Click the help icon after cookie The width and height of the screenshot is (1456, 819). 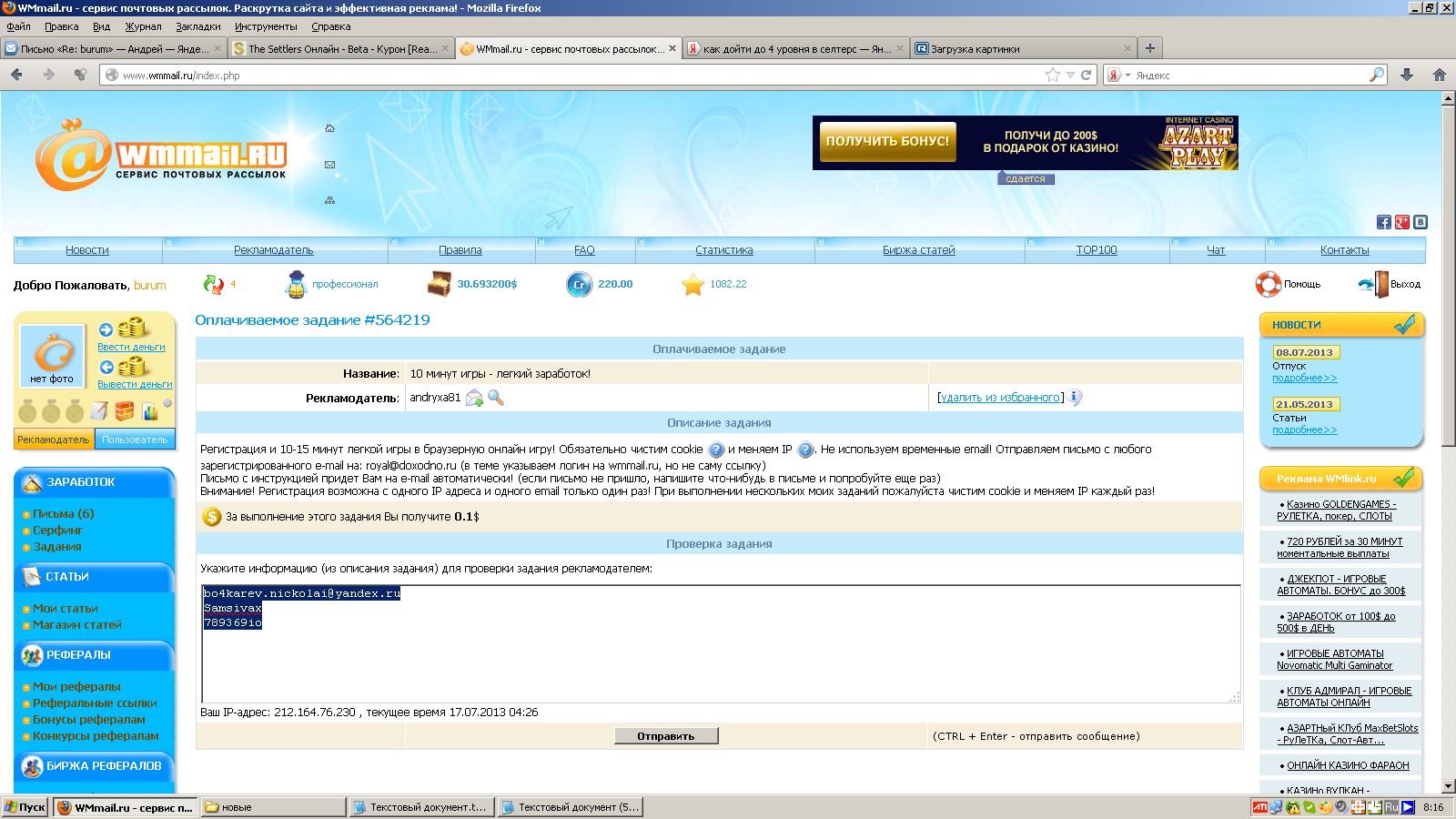click(716, 450)
